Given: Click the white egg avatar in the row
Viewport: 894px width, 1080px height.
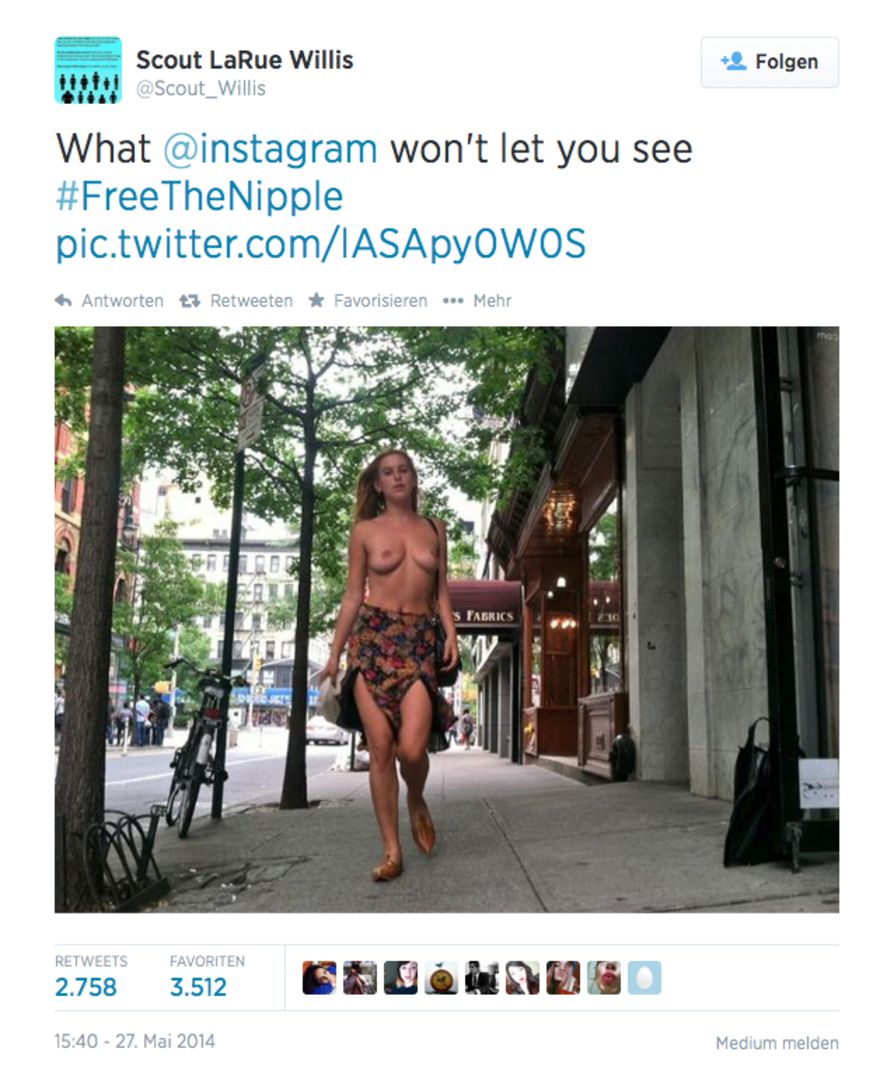Looking at the screenshot, I should coord(644,977).
